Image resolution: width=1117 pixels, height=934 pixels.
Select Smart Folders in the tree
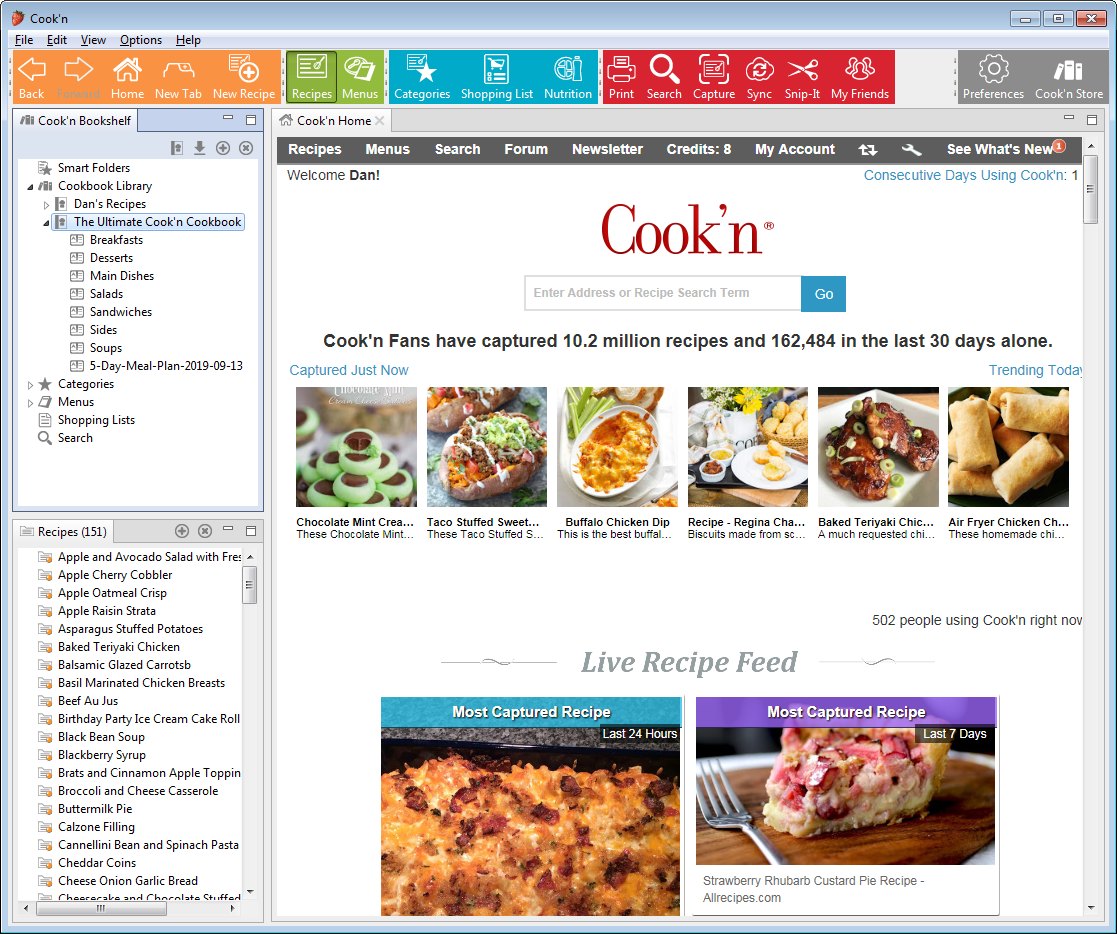click(x=93, y=167)
